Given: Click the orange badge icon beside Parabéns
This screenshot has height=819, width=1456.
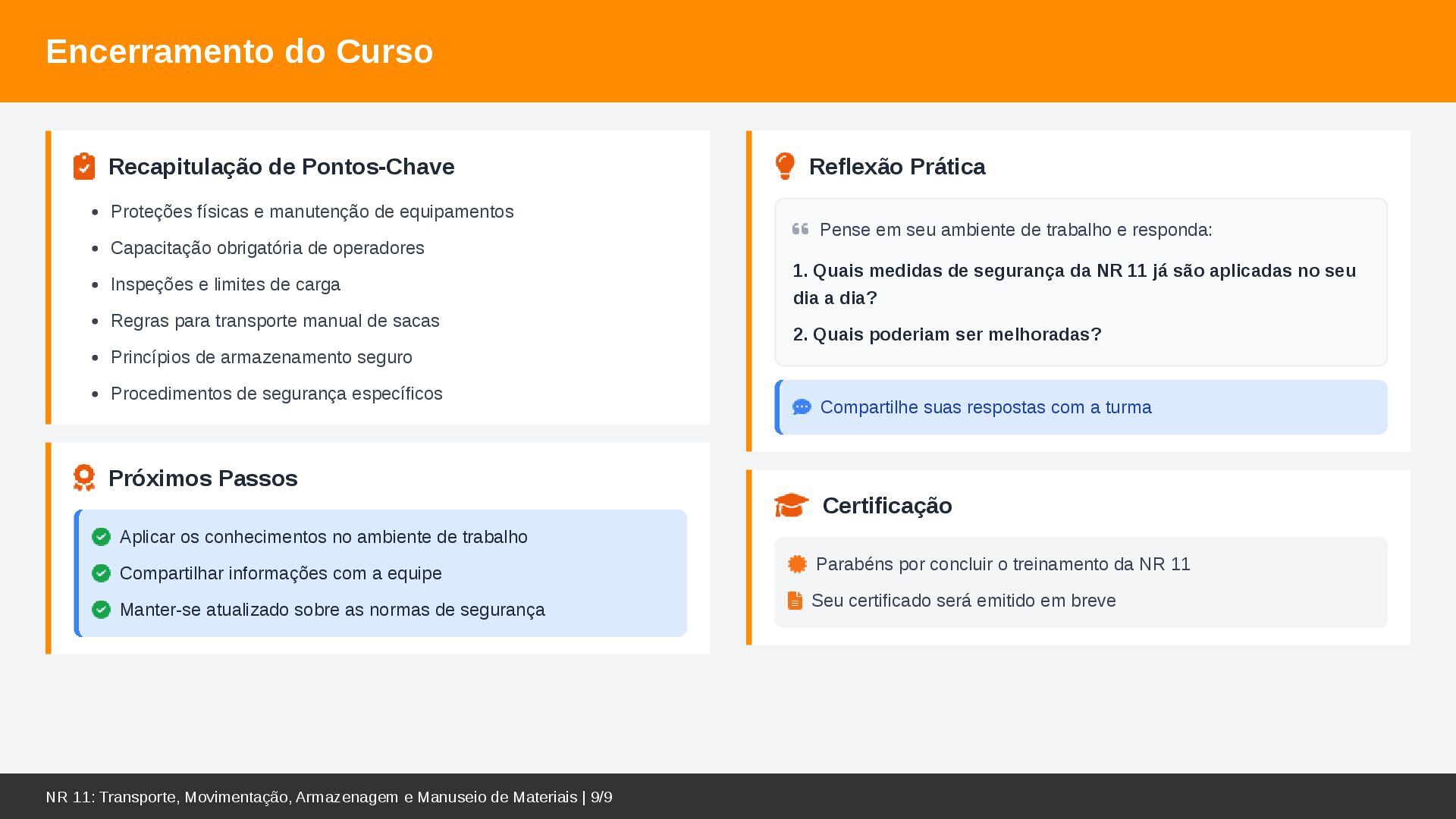Looking at the screenshot, I should [x=797, y=564].
